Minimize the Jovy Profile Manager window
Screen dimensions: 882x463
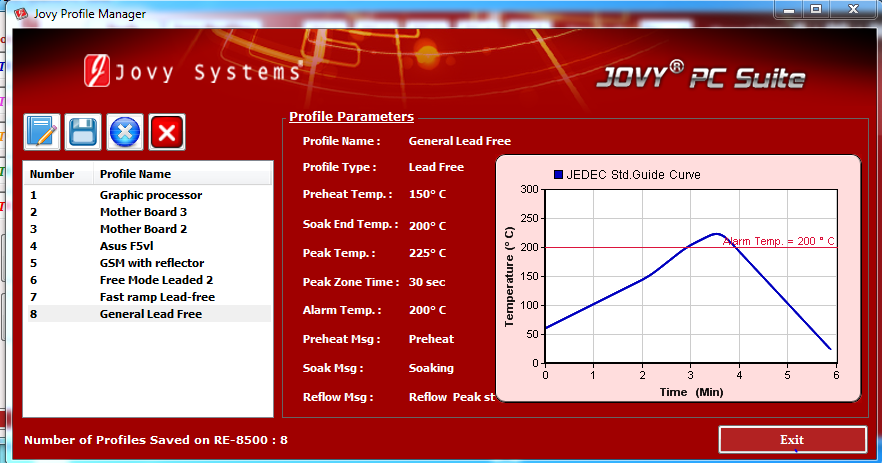point(789,9)
